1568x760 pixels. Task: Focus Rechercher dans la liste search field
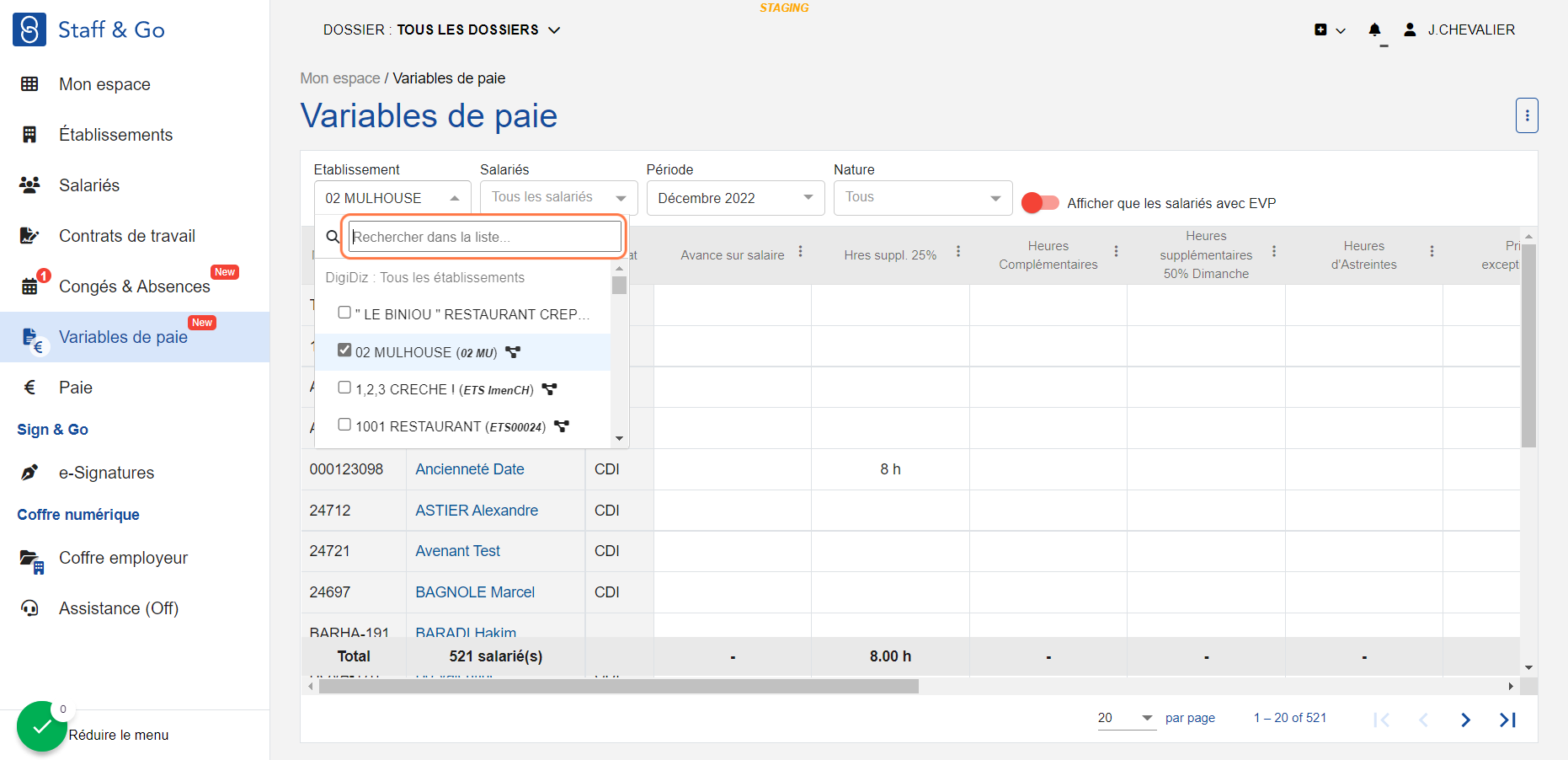485,237
